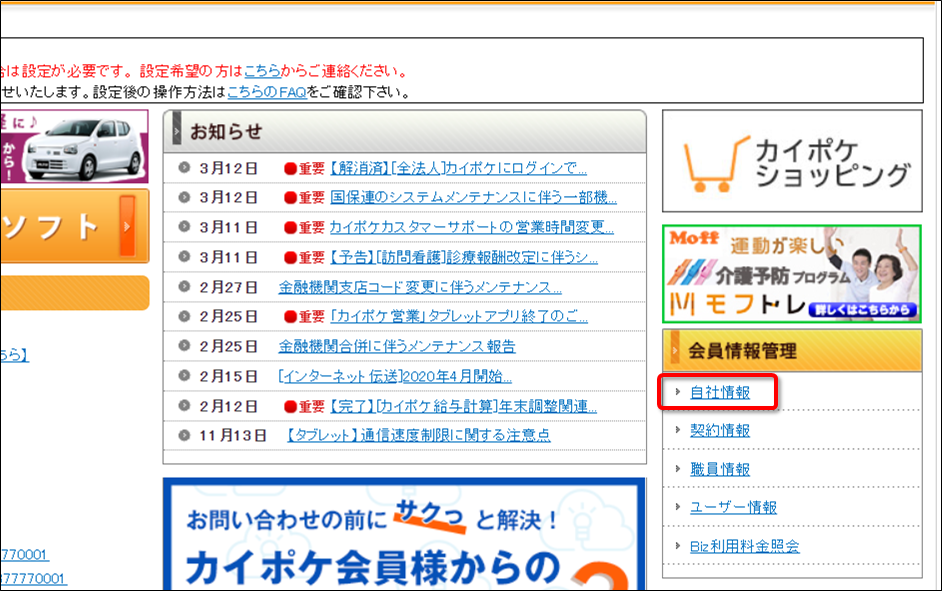942x591 pixels.
Task: Click the arrow icon before 職員情報
Action: tap(678, 468)
